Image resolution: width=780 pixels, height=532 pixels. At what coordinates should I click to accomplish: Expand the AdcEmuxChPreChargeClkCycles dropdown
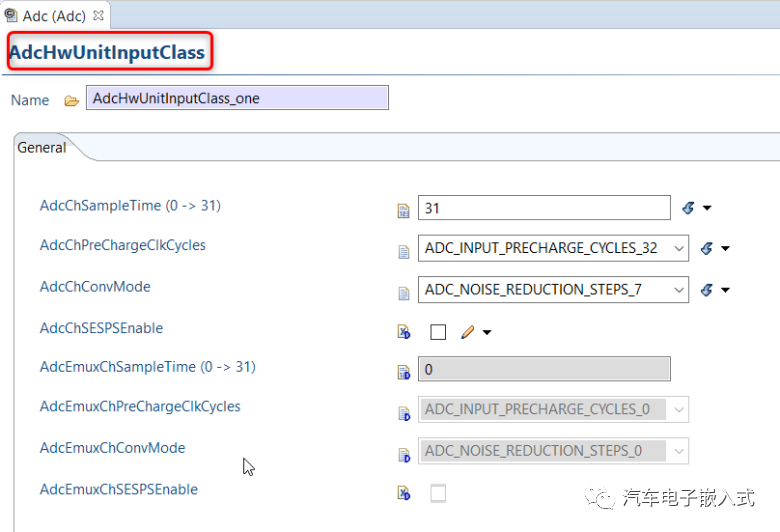point(679,410)
